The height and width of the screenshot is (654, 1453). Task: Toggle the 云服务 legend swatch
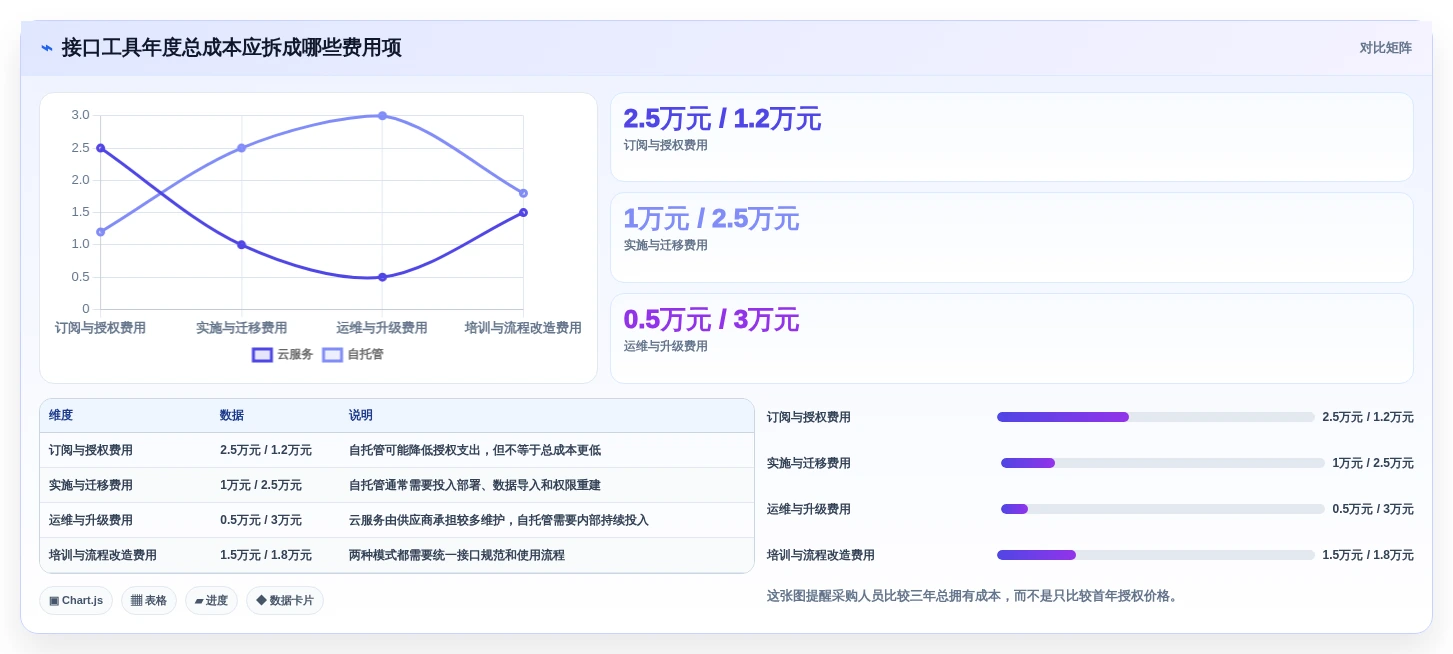[x=263, y=355]
